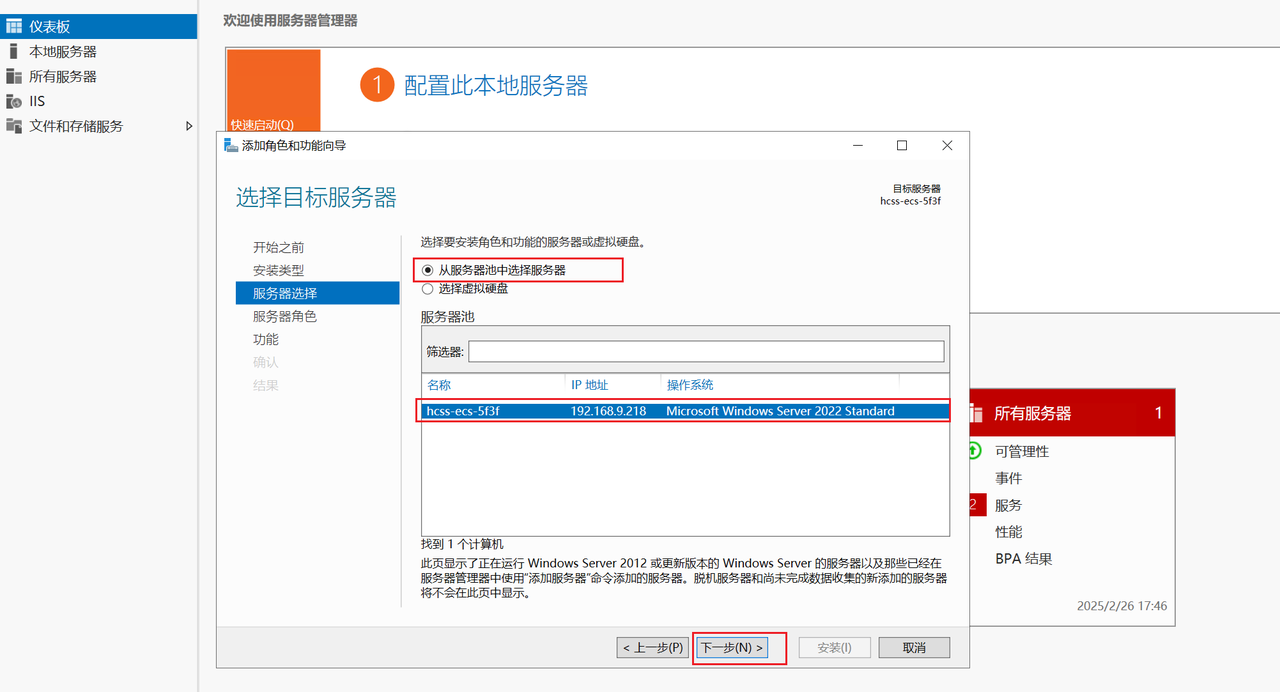The width and height of the screenshot is (1280, 692).
Task: Click the 取消 button
Action: click(914, 648)
